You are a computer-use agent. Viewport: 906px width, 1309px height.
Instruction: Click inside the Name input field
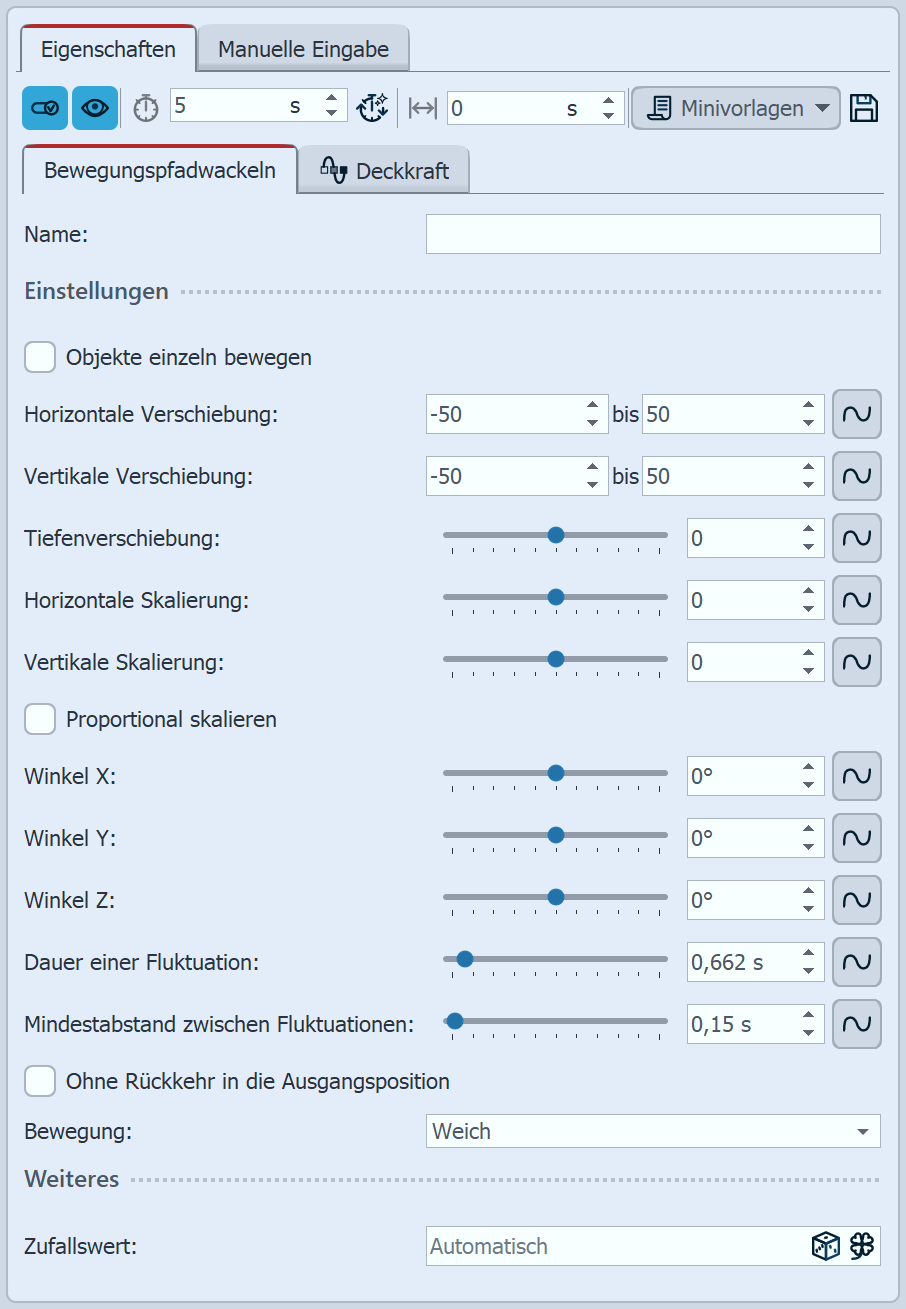[652, 234]
